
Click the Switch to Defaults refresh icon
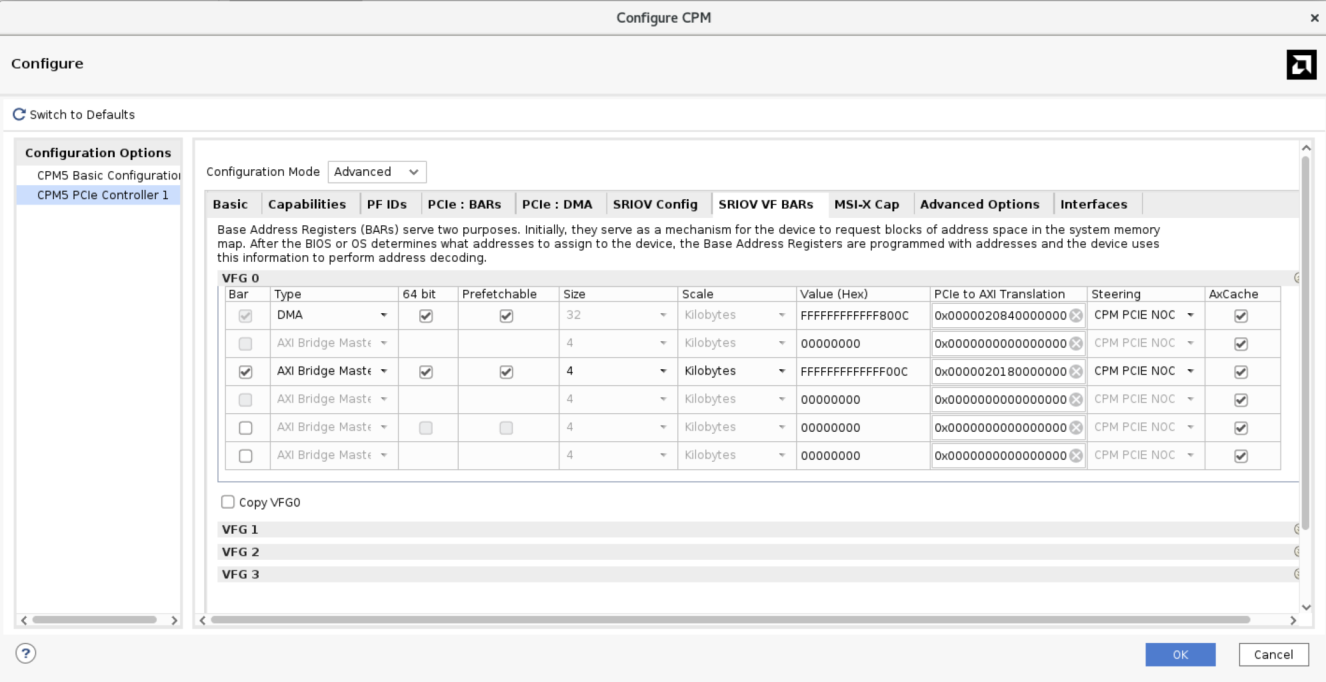click(x=19, y=115)
